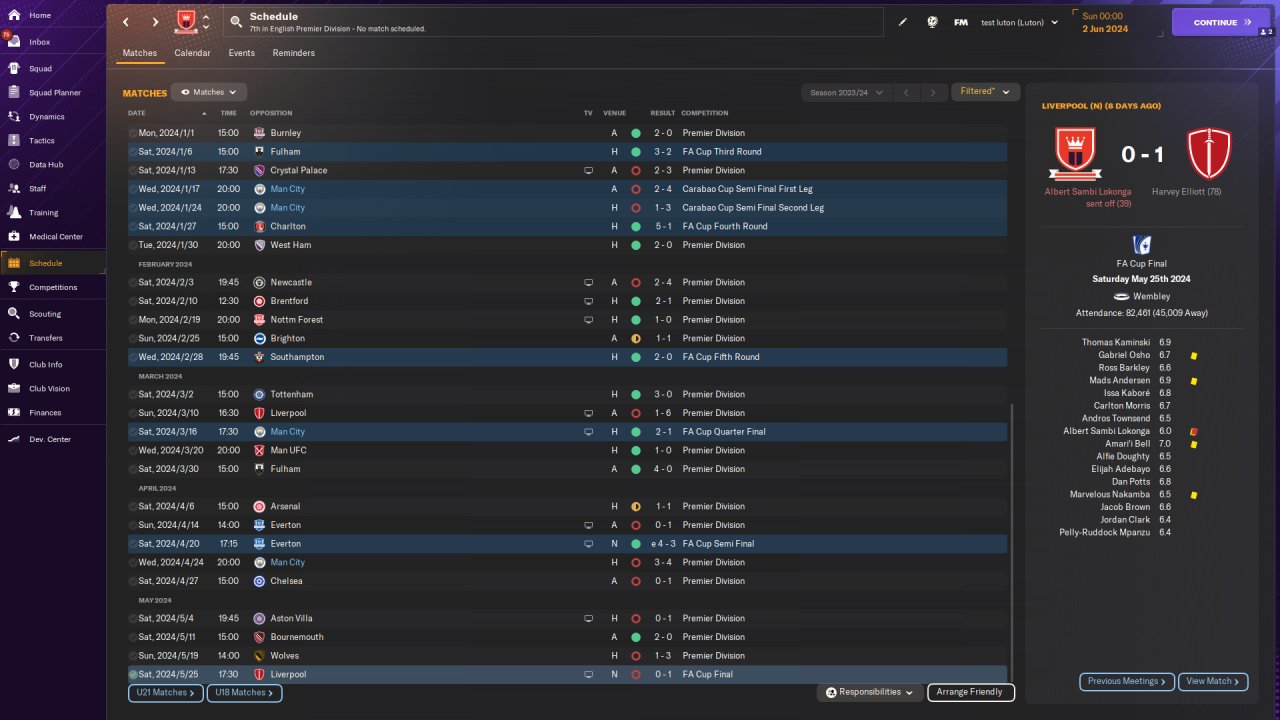Viewport: 1280px width, 720px height.
Task: Click the Previous Meetings button
Action: pos(1126,681)
